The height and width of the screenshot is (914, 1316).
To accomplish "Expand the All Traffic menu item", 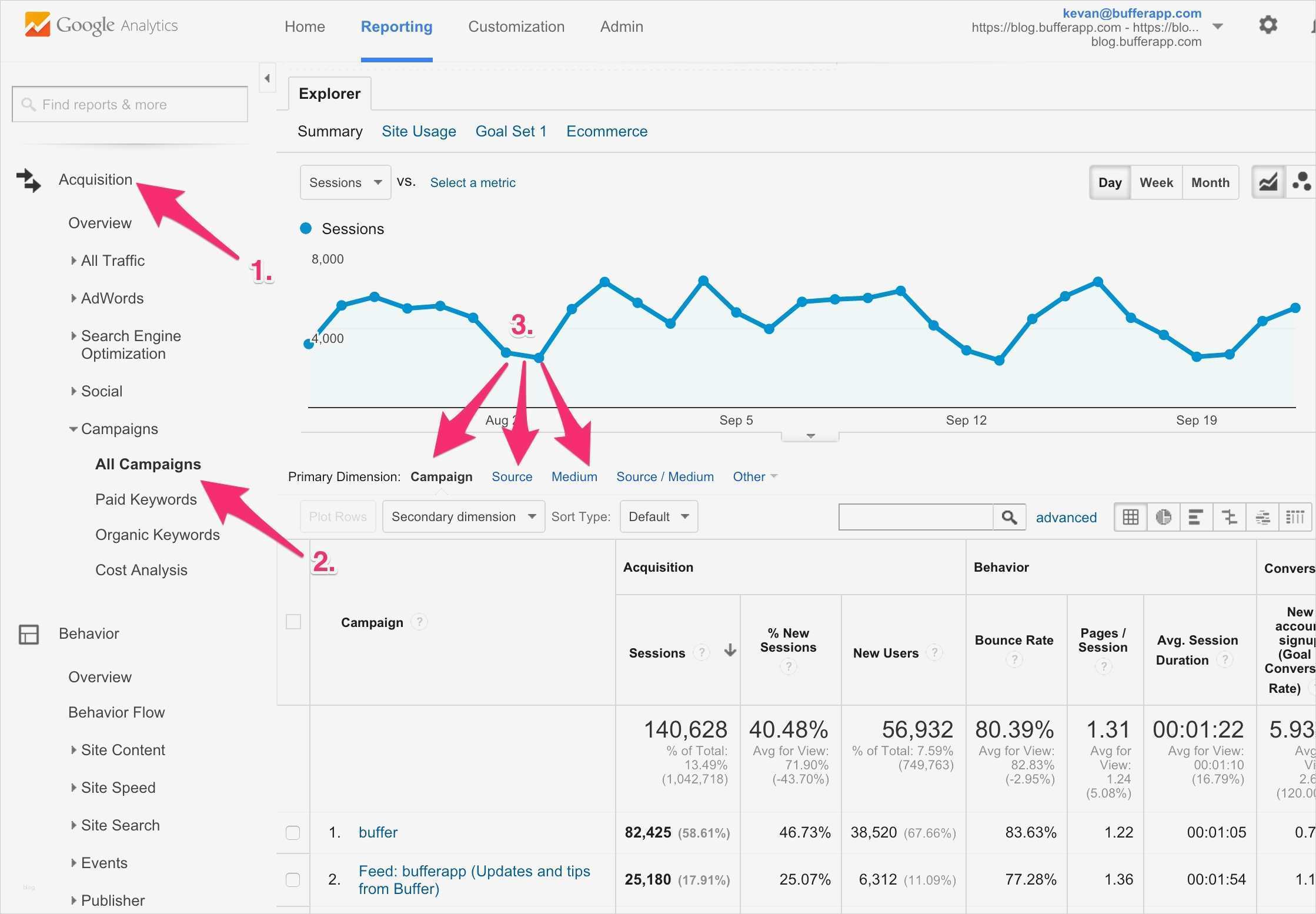I will [112, 261].
